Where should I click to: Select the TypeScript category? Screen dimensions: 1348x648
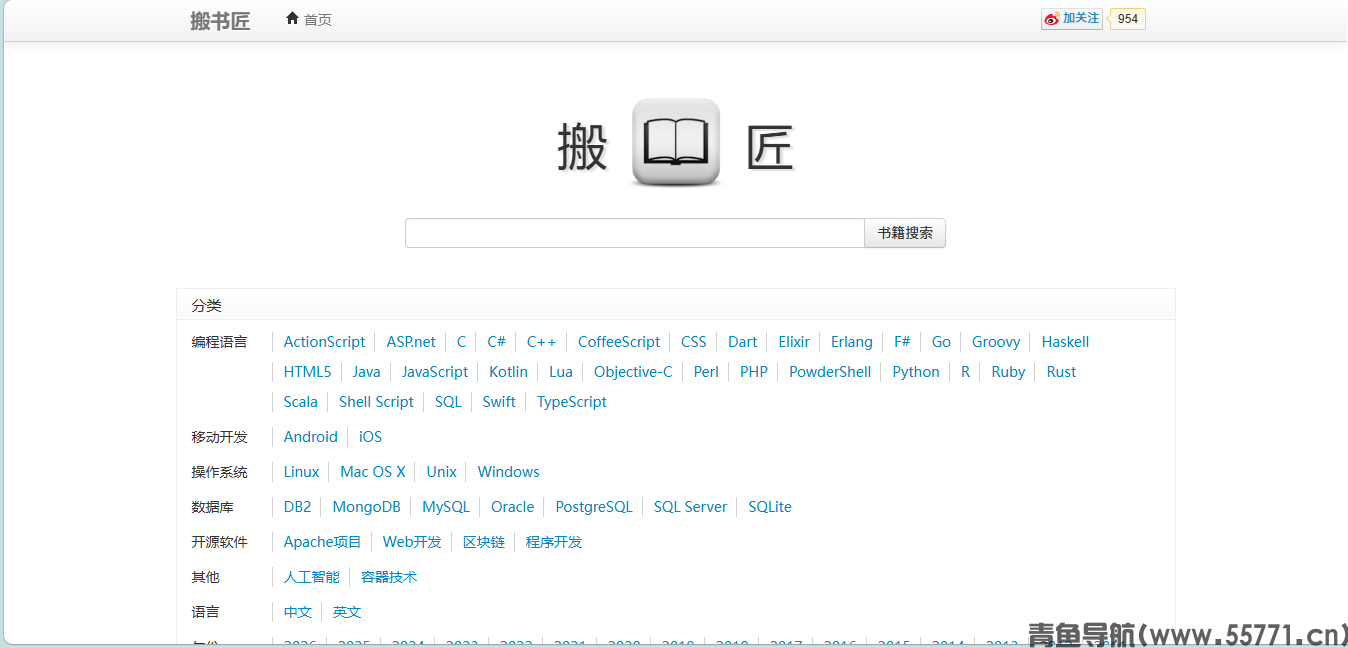click(572, 402)
